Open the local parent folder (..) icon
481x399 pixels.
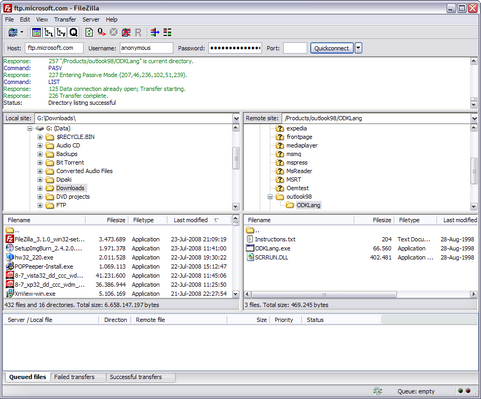(x=9, y=230)
